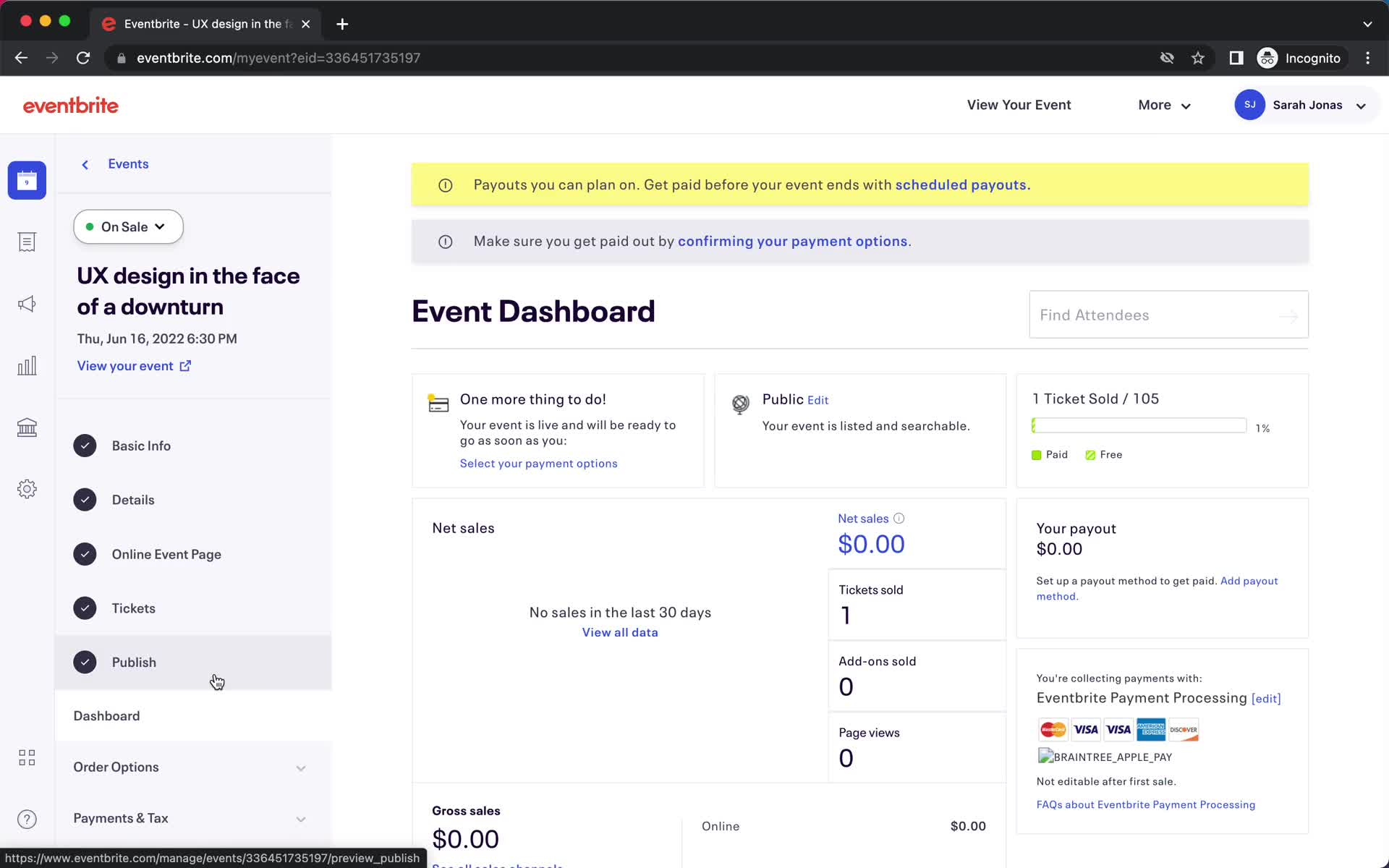Image resolution: width=1389 pixels, height=868 pixels.
Task: Click the browser address bar URL
Action: pos(279,58)
